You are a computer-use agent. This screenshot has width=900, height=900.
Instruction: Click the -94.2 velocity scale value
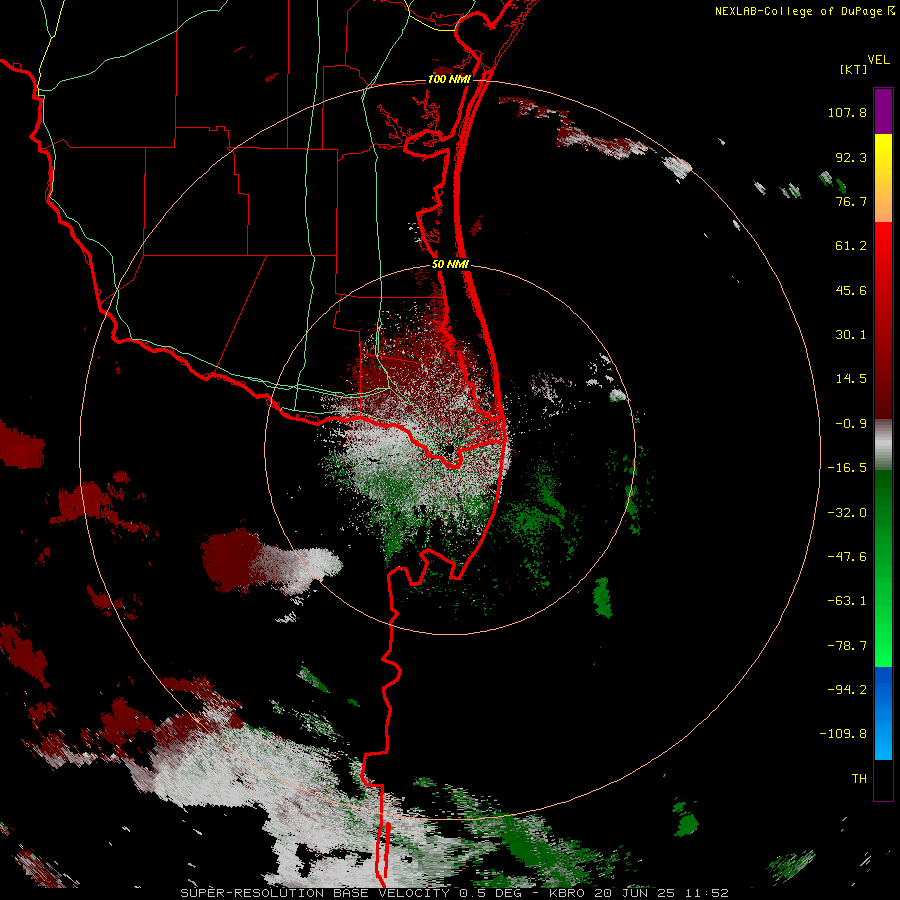[x=847, y=690]
